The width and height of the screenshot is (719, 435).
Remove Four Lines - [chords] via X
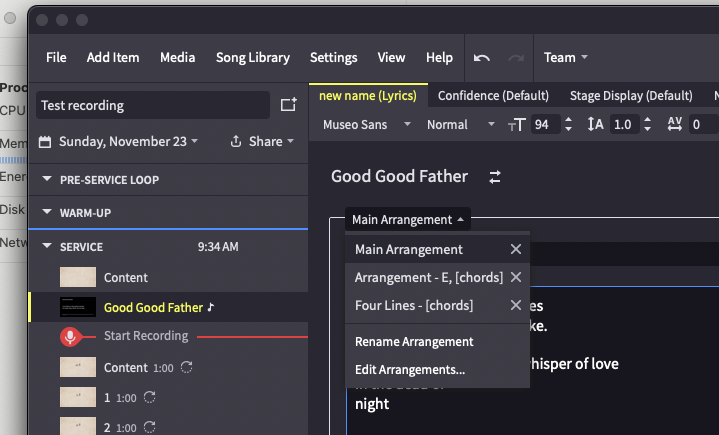coord(516,305)
